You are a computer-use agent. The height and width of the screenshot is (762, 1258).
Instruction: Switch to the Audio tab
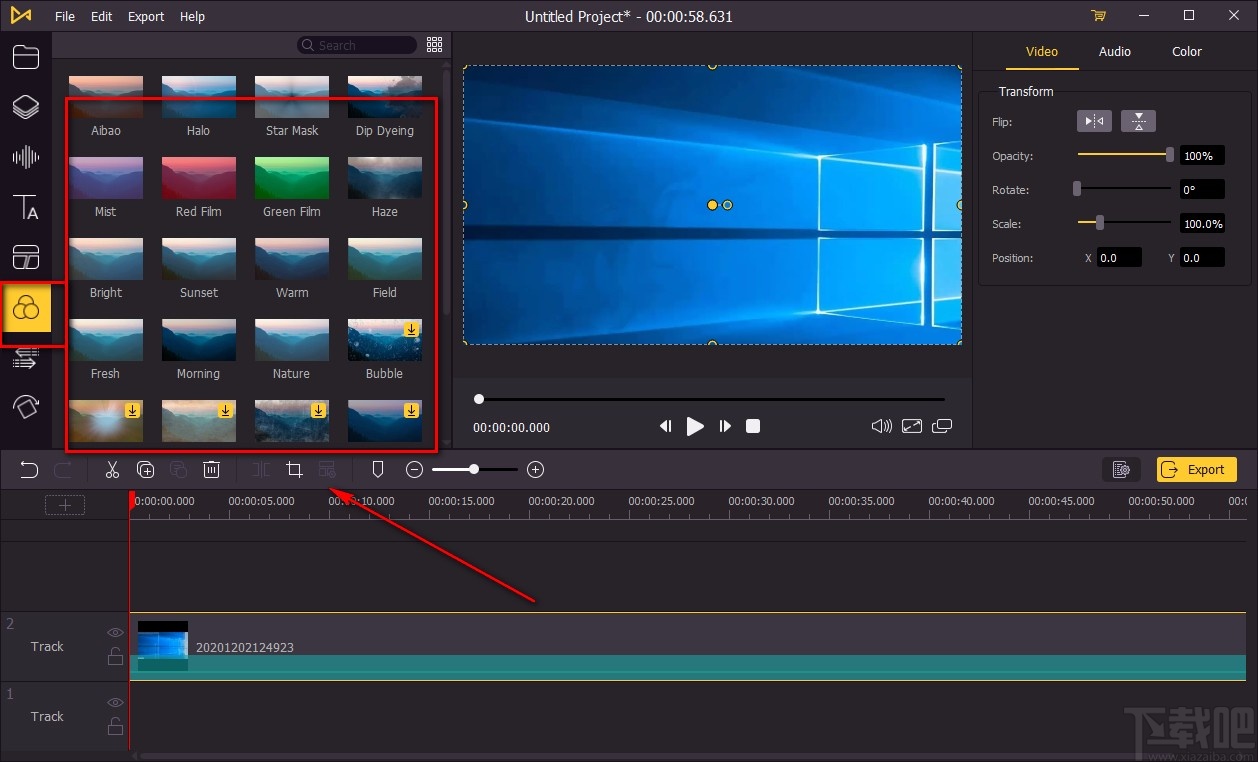[x=1114, y=52]
